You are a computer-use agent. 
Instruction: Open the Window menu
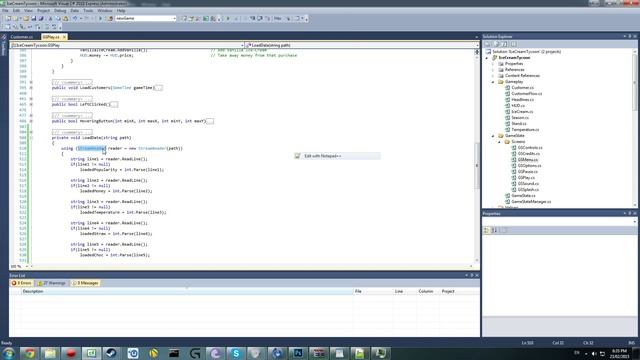tap(104, 11)
